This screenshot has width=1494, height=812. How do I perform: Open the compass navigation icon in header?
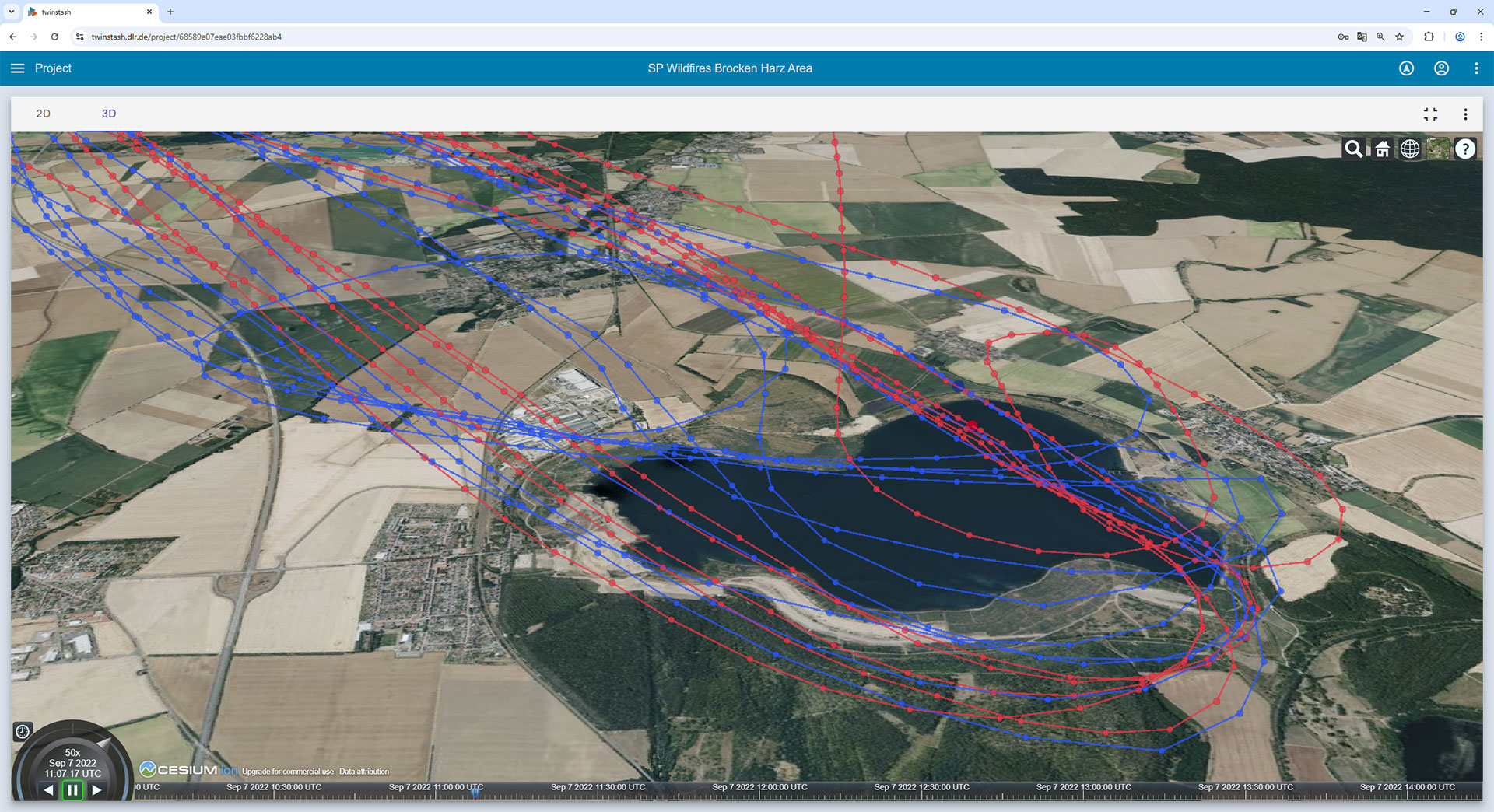click(1406, 68)
